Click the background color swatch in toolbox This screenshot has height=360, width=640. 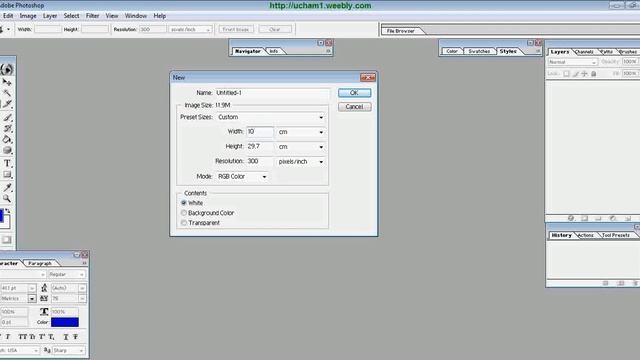6,222
